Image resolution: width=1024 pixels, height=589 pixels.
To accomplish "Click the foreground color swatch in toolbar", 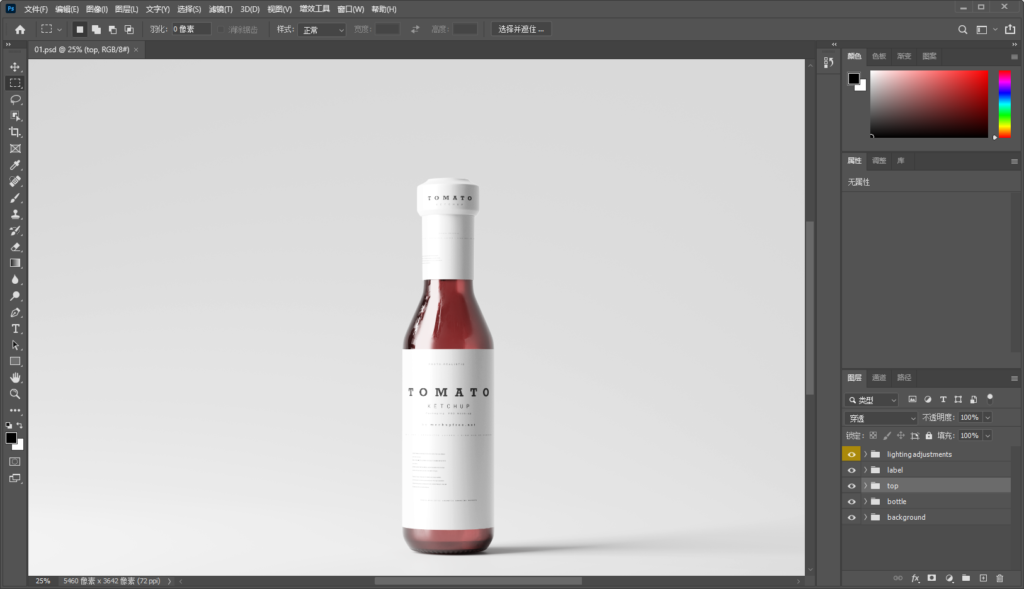I will point(11,439).
